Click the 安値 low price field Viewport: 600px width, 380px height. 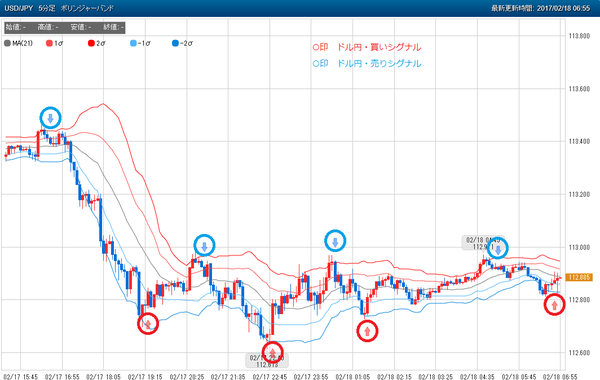click(81, 27)
